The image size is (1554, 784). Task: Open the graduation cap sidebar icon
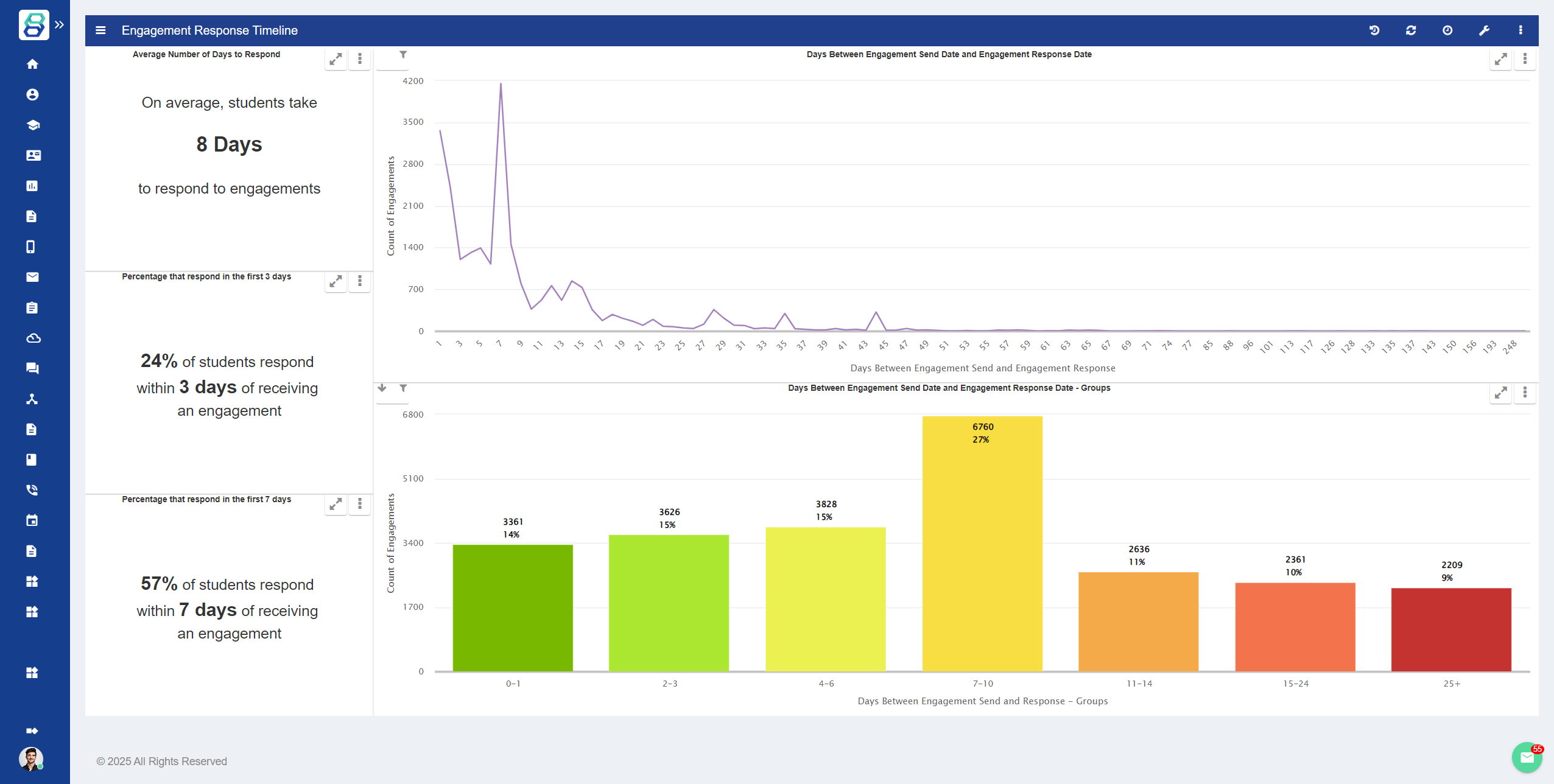[32, 125]
